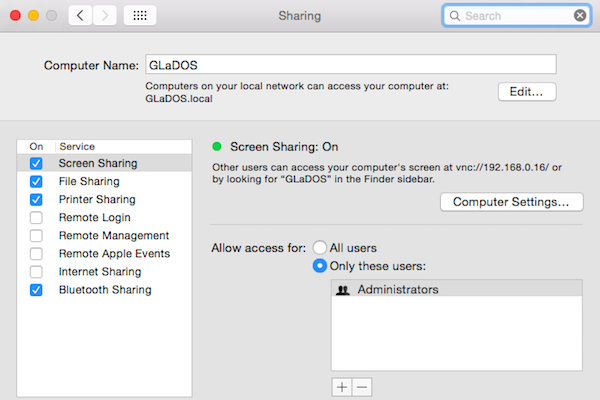
Task: Click into the Computer Name field
Action: click(x=351, y=64)
